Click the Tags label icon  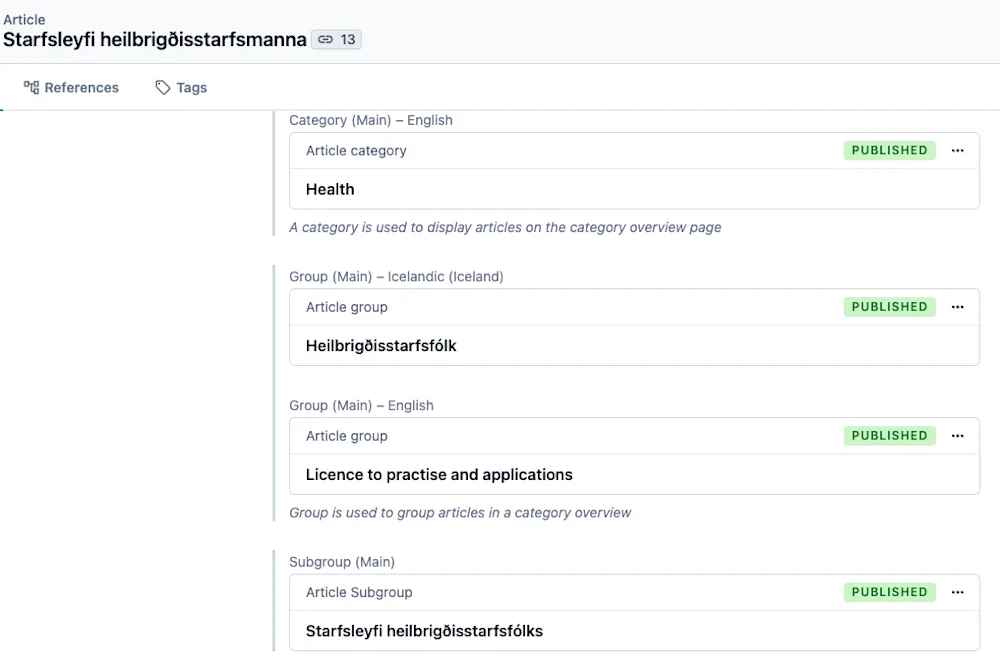163,88
